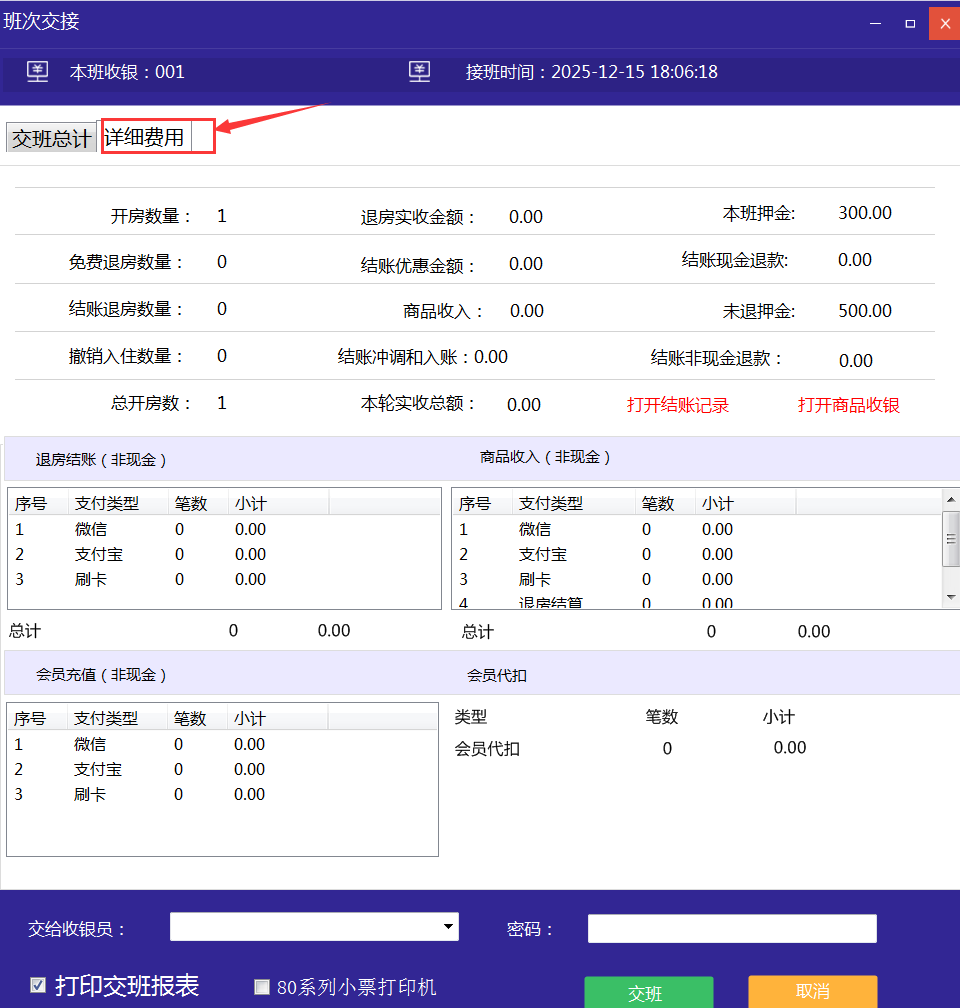Open the 交给收银员 dropdown list
Screen dimensions: 960x1008
click(447, 928)
